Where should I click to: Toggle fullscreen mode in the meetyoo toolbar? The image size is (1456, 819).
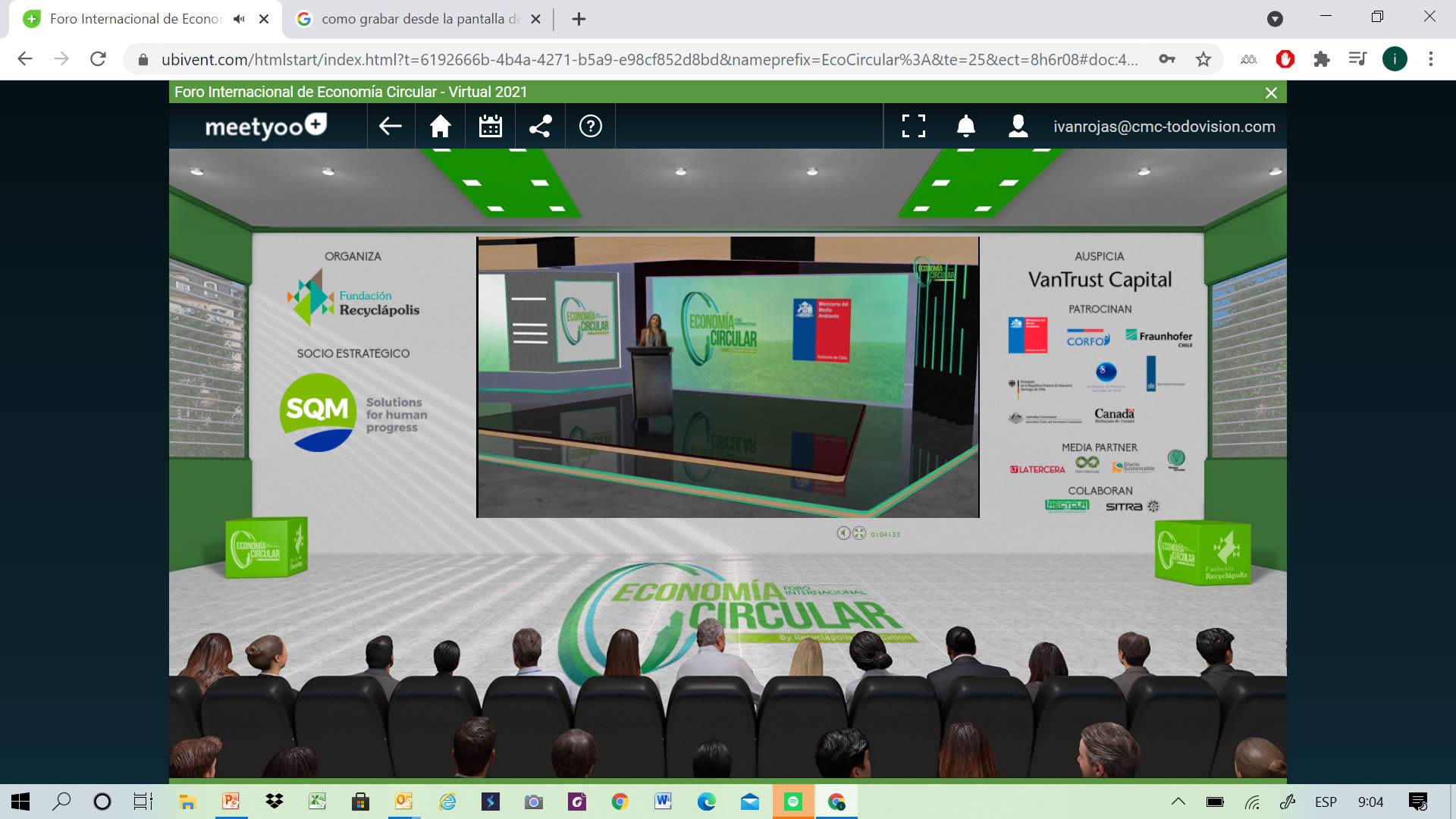coord(914,127)
